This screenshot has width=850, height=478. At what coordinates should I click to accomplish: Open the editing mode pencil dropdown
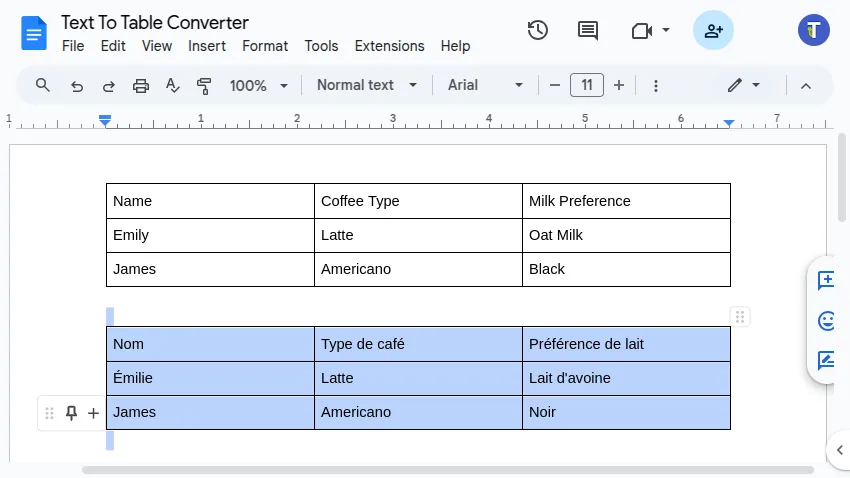click(x=744, y=85)
